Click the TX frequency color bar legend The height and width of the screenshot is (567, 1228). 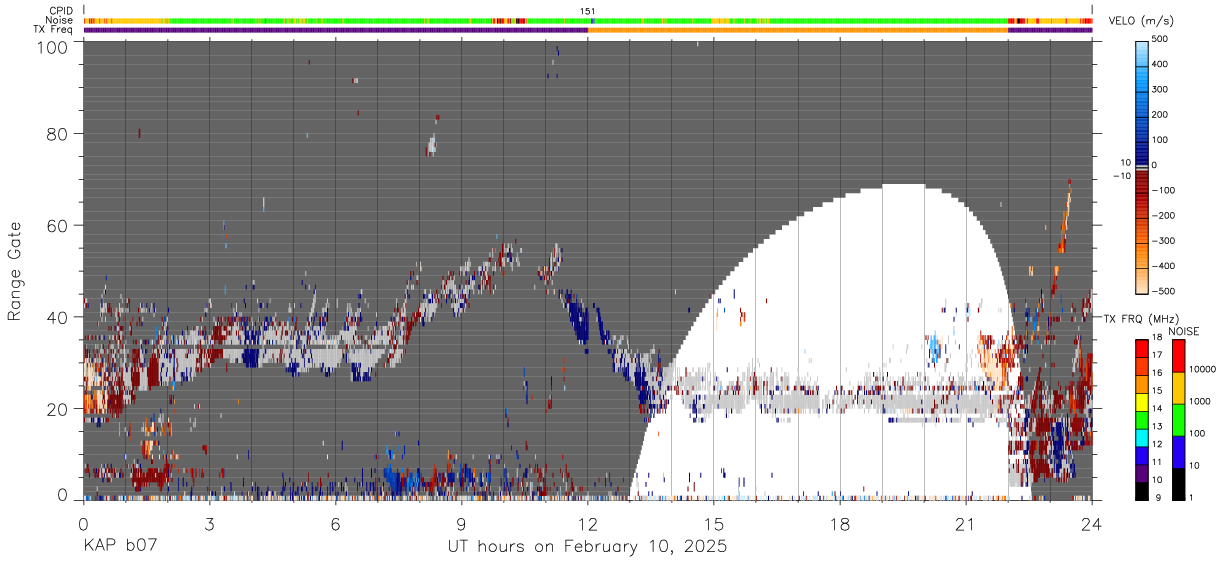(1142, 418)
